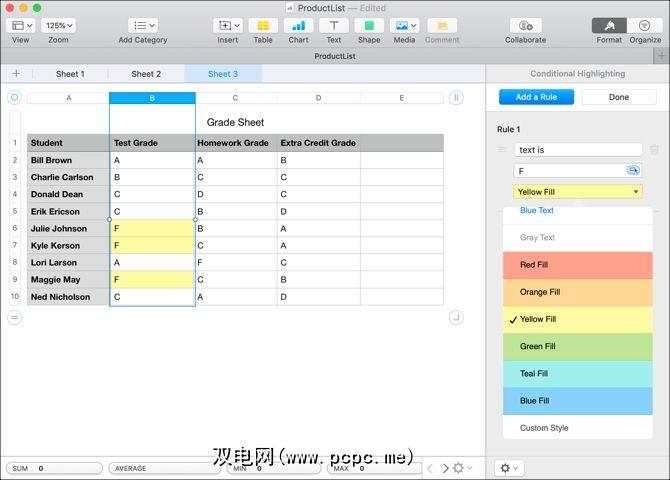Open the 125% Zoom dropdown
Viewport: 670px width, 480px height.
pos(59,26)
